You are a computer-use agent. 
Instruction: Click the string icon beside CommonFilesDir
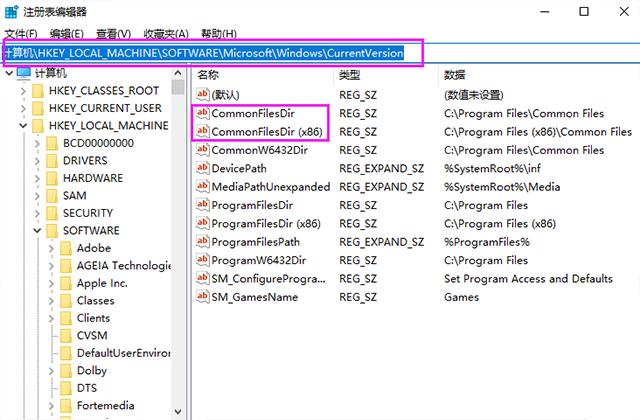(x=202, y=113)
